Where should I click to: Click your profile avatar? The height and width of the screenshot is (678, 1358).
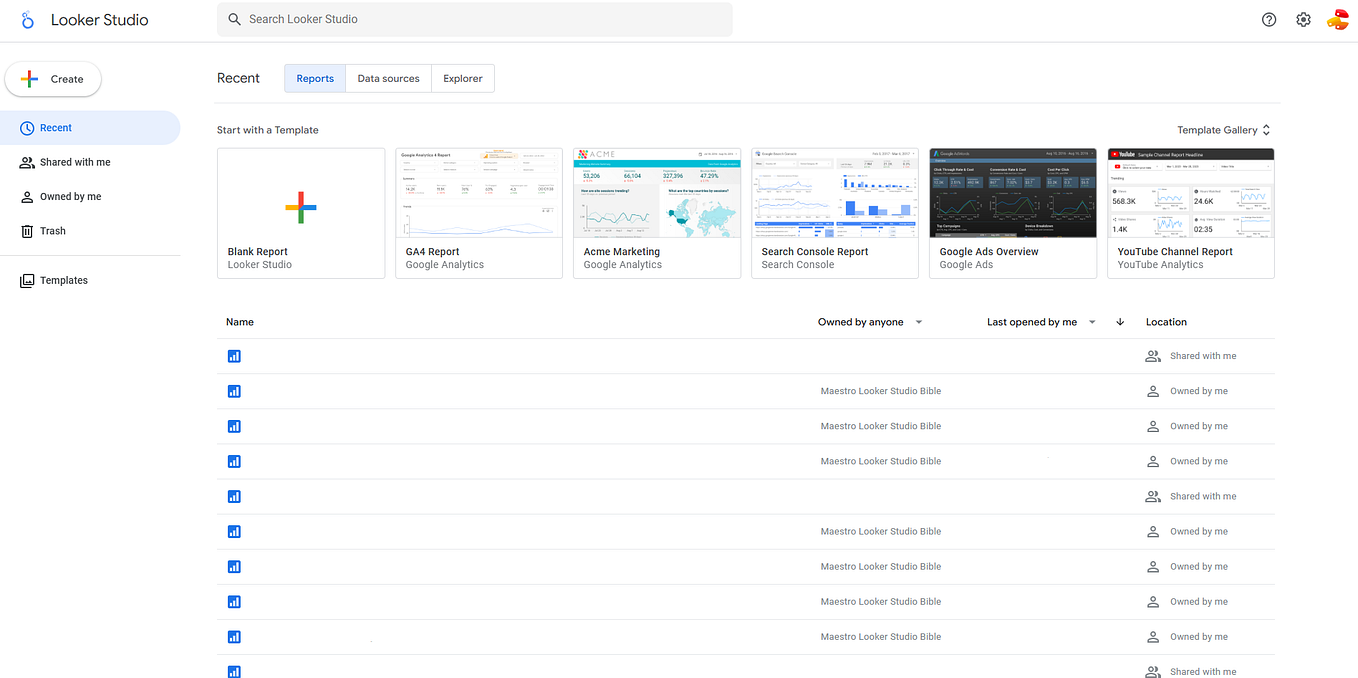(x=1338, y=19)
